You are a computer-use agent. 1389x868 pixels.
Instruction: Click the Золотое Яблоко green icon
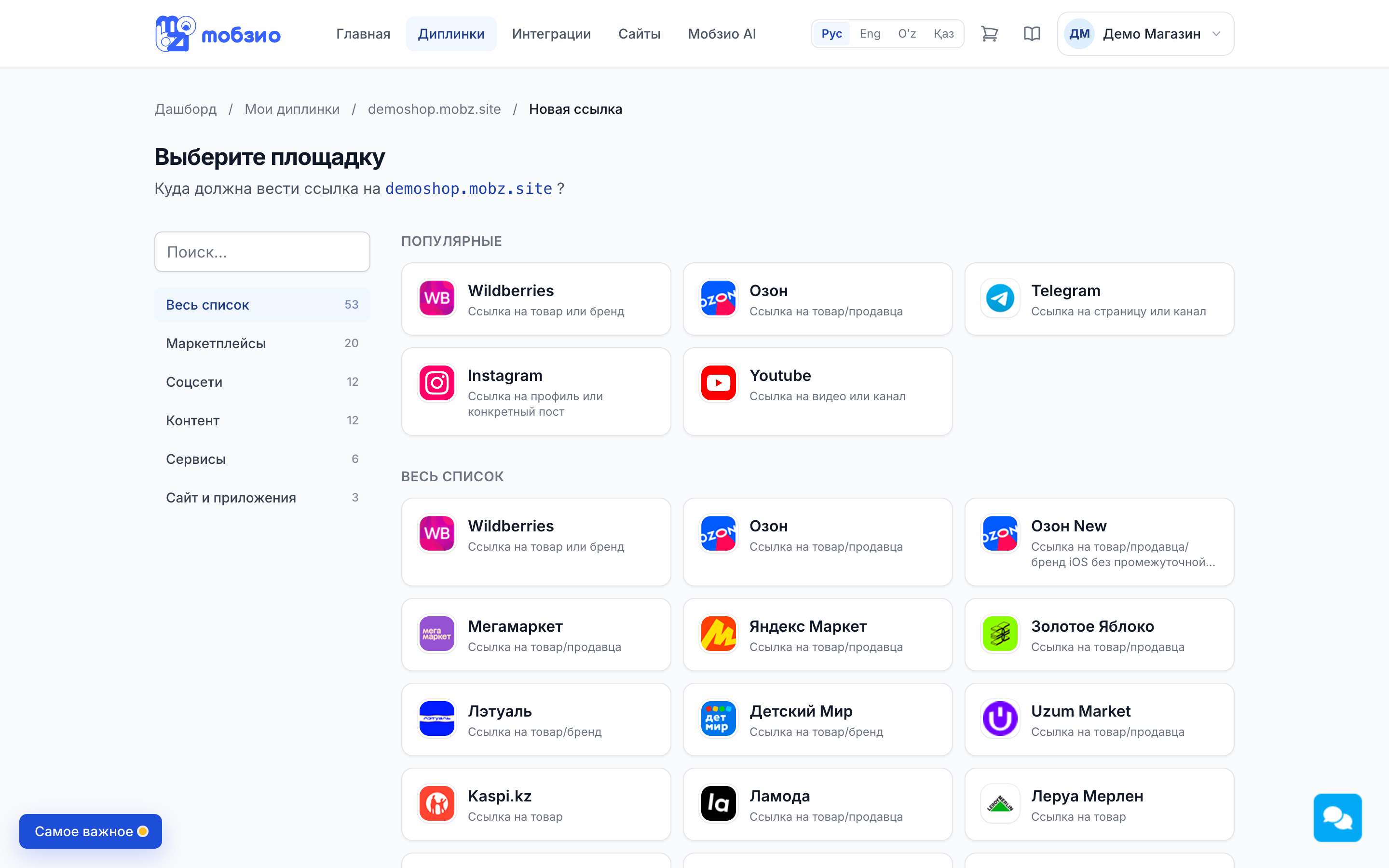tap(1000, 634)
